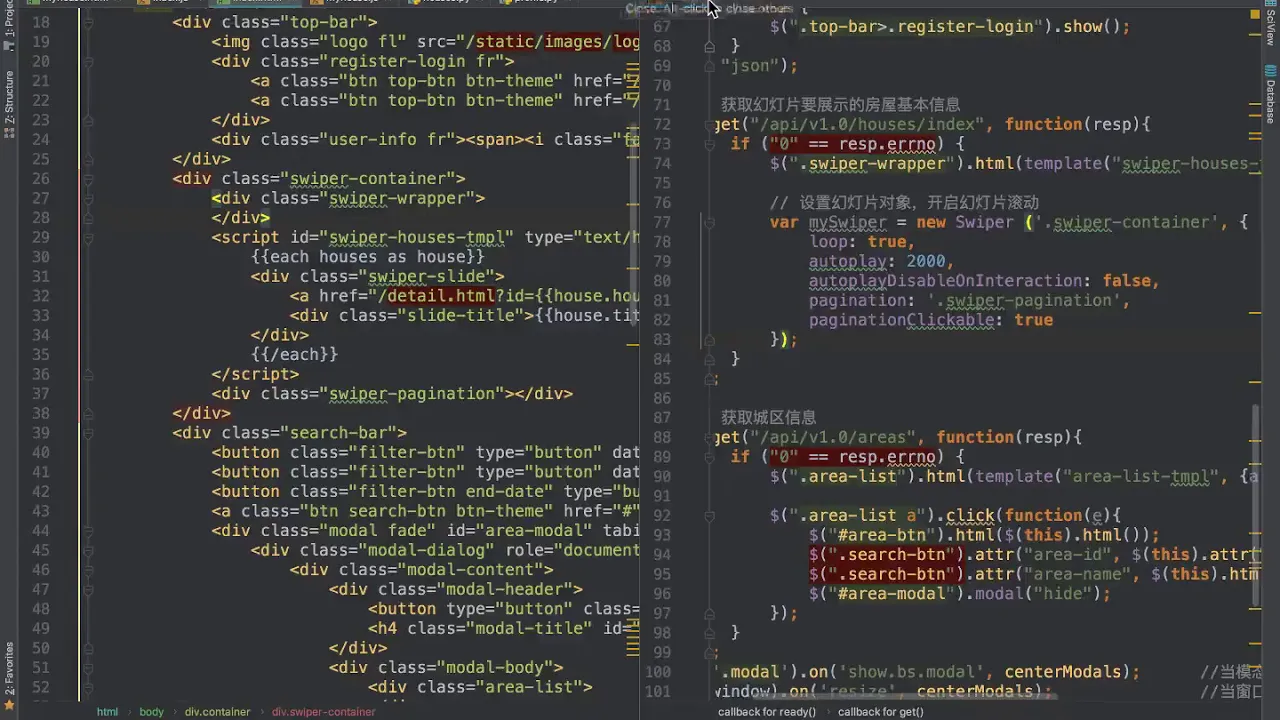Click 'show.bs.modal' string on line 100

point(912,673)
